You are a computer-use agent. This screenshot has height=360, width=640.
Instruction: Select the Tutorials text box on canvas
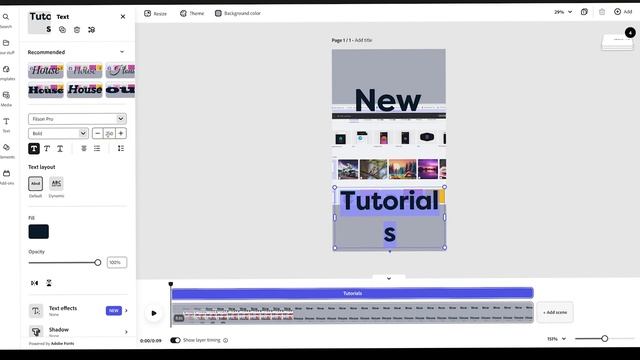click(389, 217)
